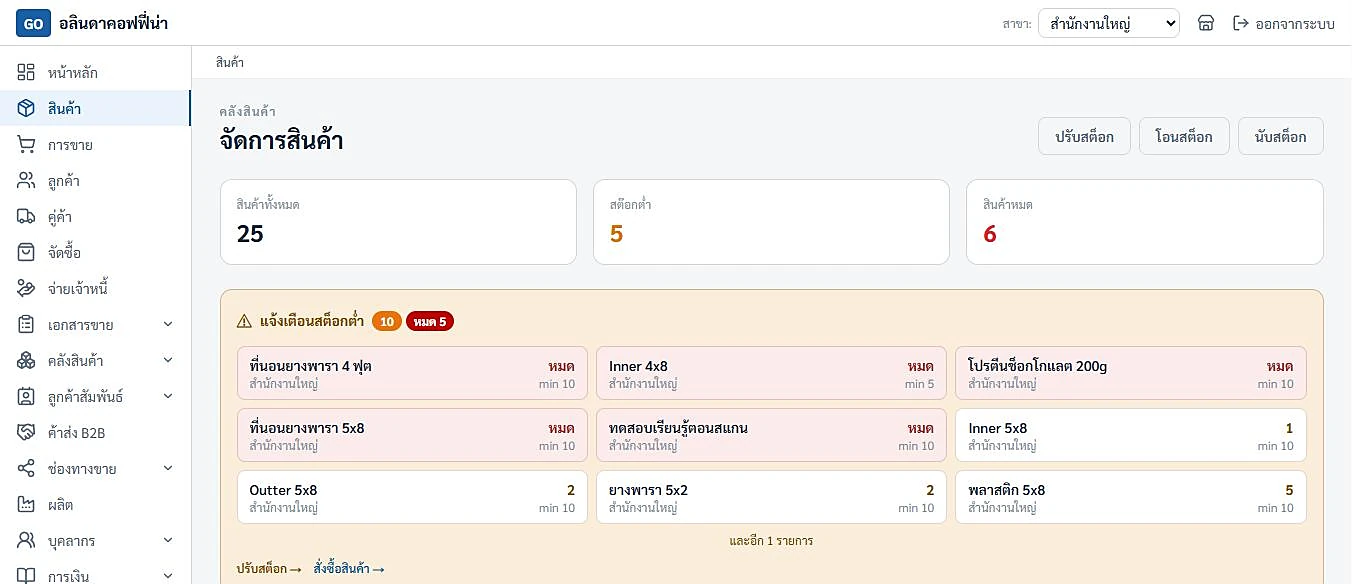Image resolution: width=1352 pixels, height=584 pixels.
Task: Click the หน้าหลัก dashboard grid icon
Action: pos(26,73)
